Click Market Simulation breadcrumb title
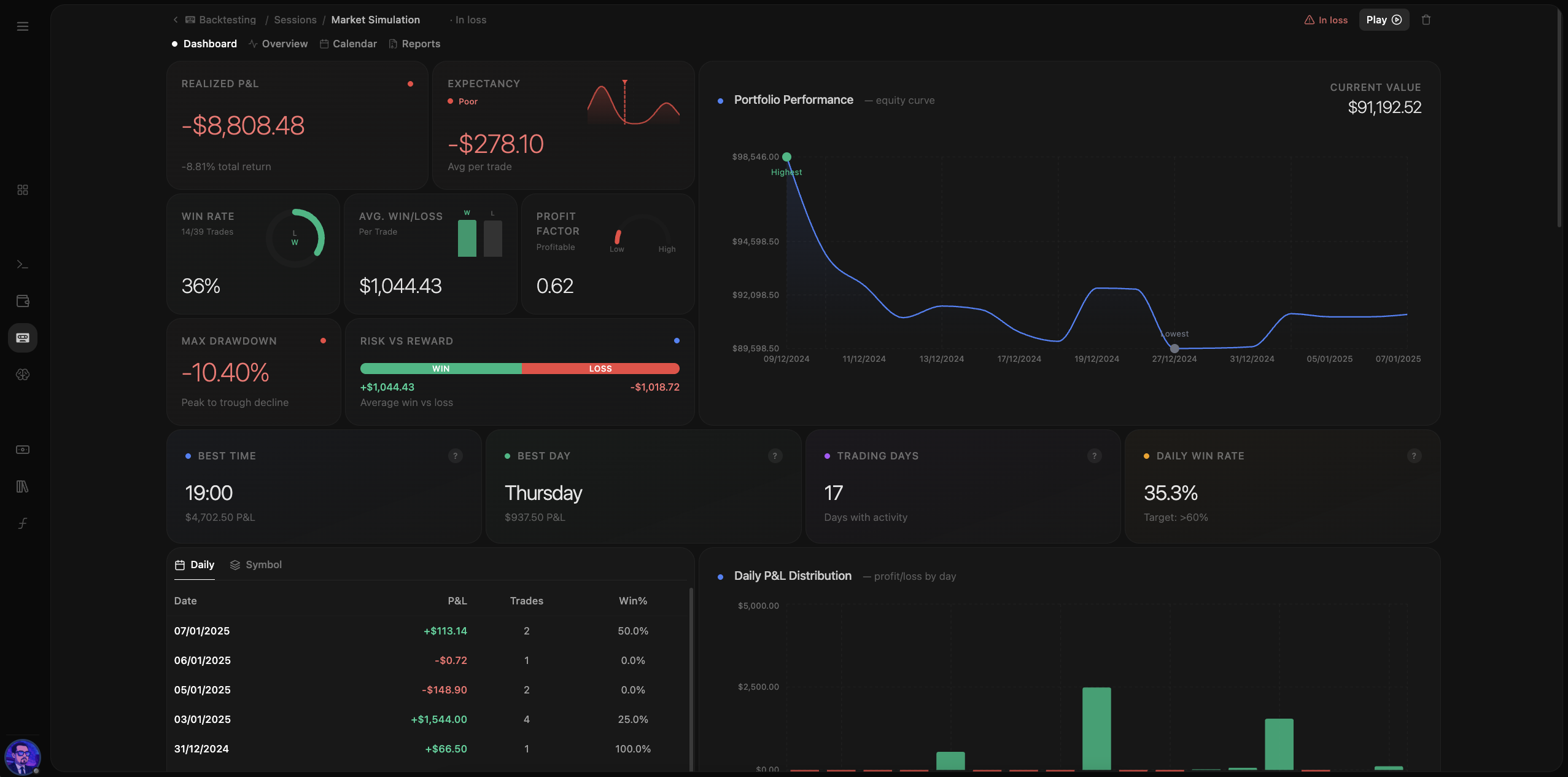 pyautogui.click(x=376, y=20)
